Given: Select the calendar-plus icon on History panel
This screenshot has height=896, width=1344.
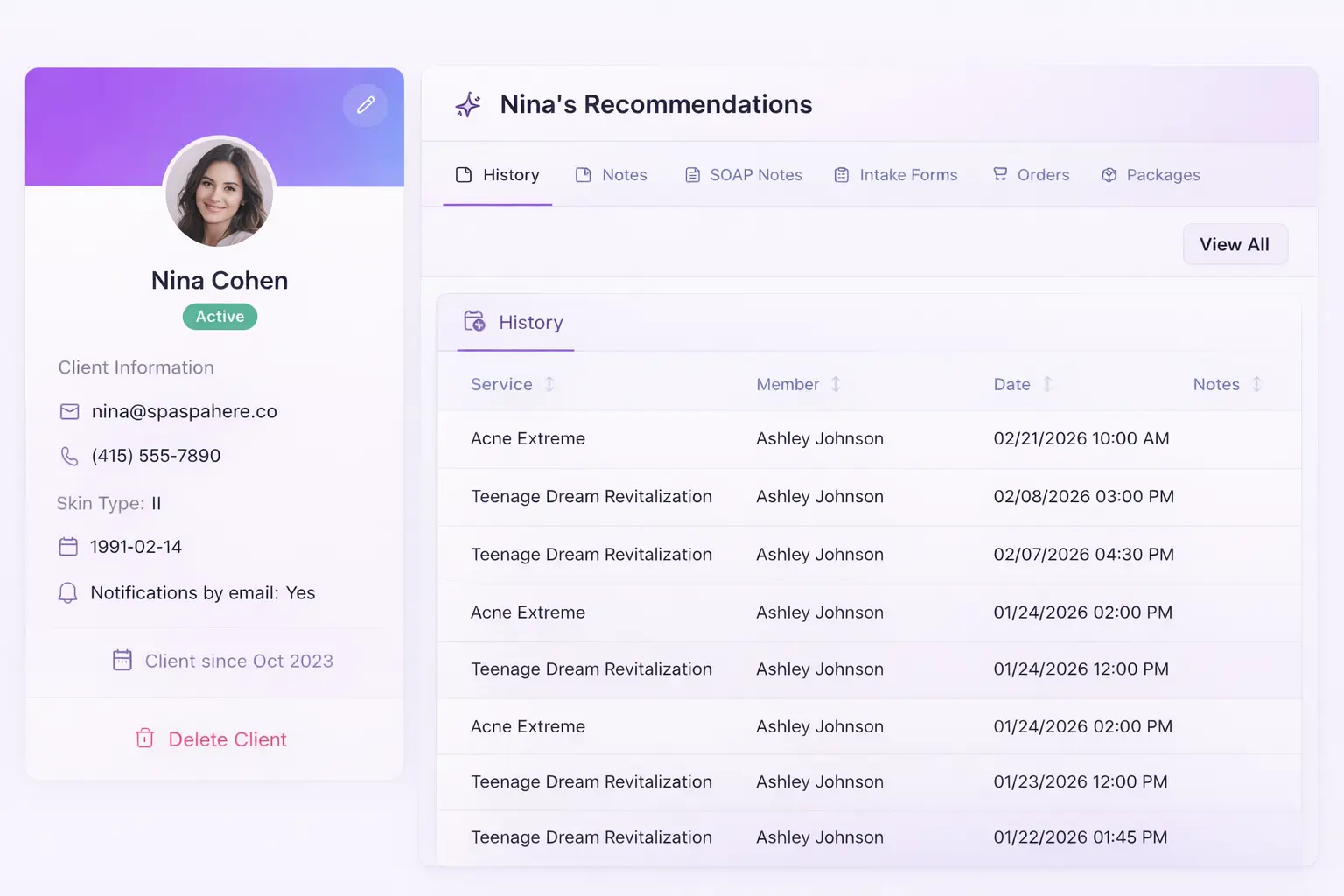Looking at the screenshot, I should [473, 322].
